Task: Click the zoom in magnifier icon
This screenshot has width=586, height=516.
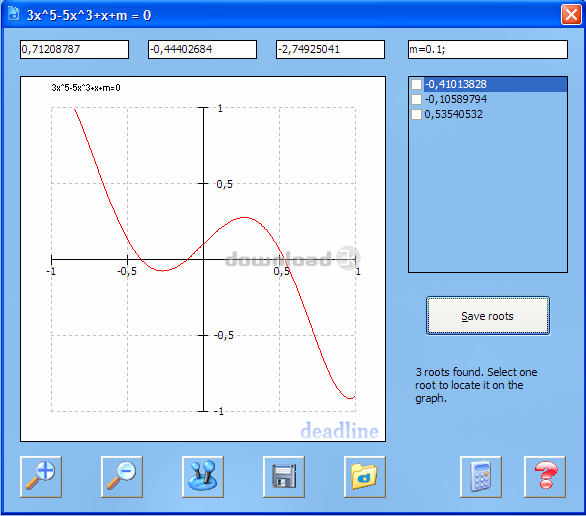Action: (41, 476)
